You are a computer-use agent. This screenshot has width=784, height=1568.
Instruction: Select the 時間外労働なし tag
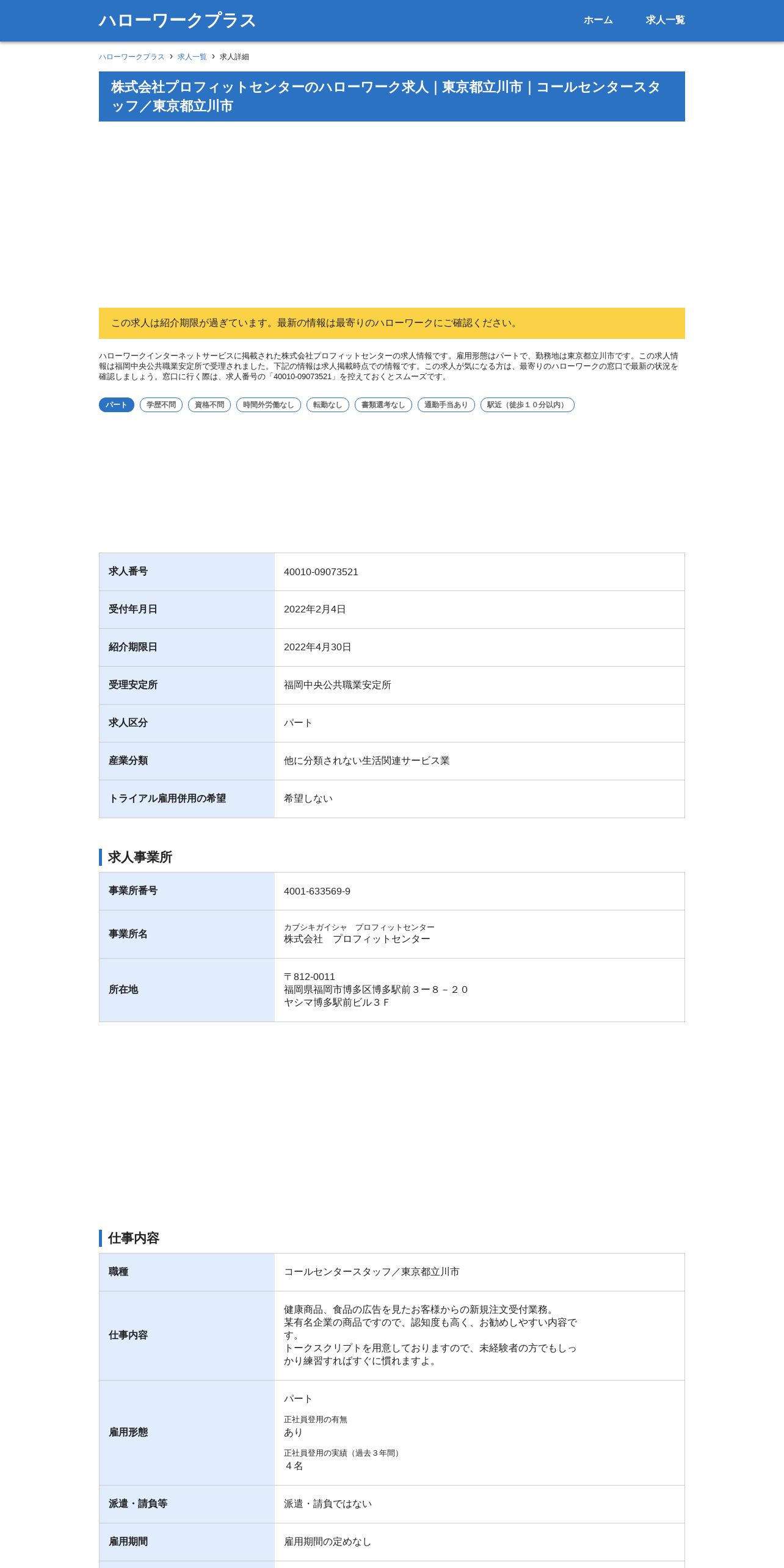click(x=269, y=405)
